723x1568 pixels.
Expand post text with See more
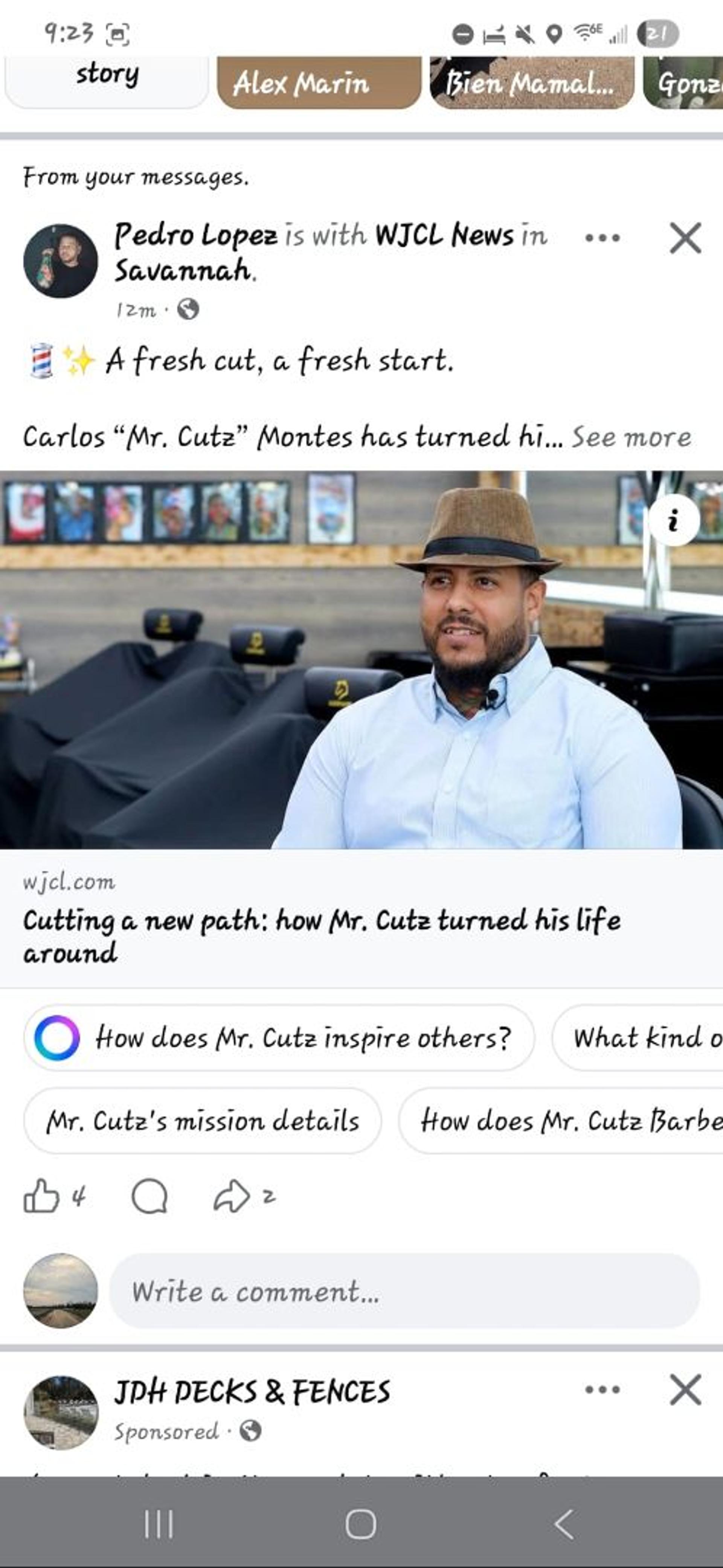point(631,437)
